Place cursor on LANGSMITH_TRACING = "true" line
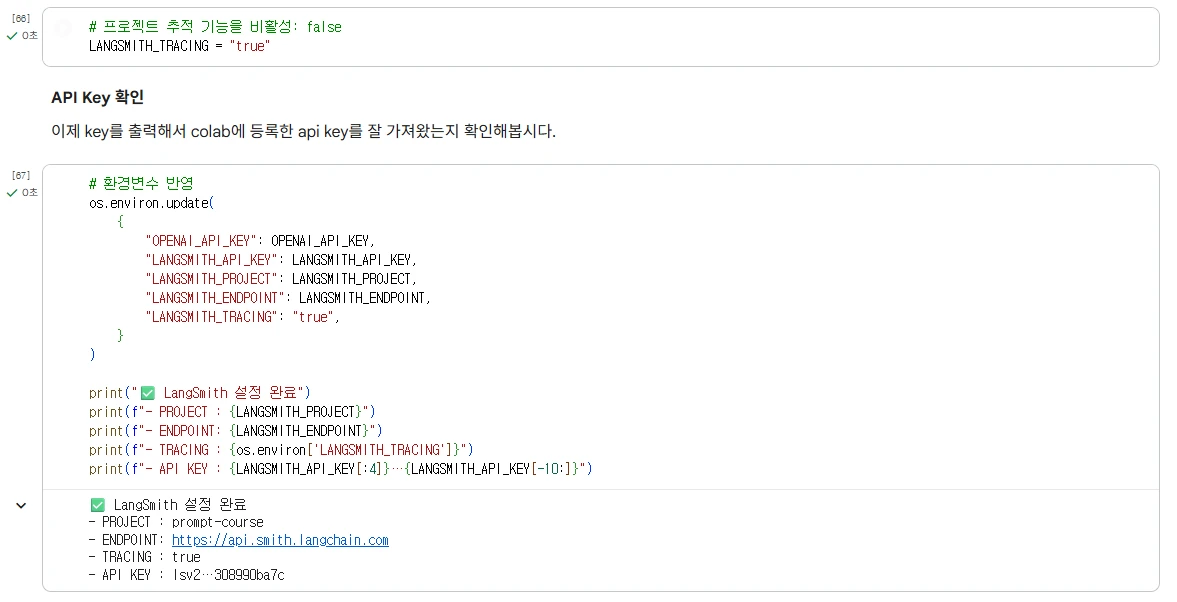 (x=180, y=46)
